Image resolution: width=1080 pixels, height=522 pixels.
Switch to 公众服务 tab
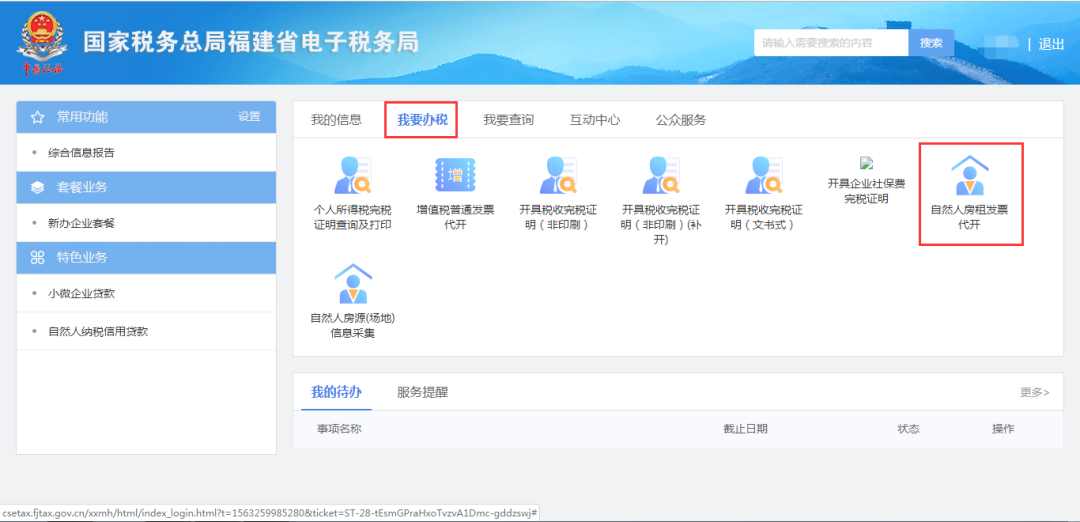[x=681, y=120]
